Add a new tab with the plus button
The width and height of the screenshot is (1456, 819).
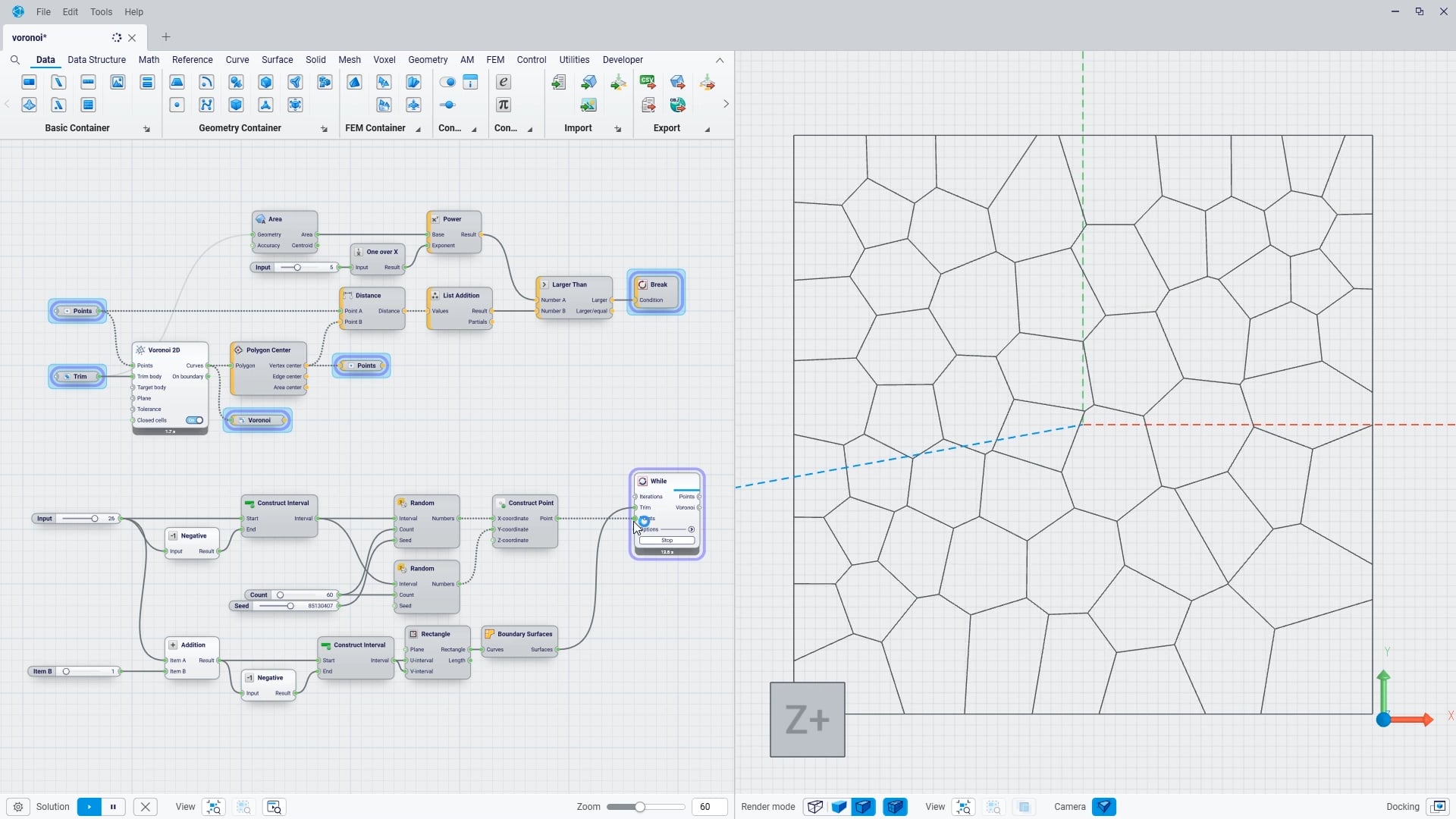tap(166, 37)
